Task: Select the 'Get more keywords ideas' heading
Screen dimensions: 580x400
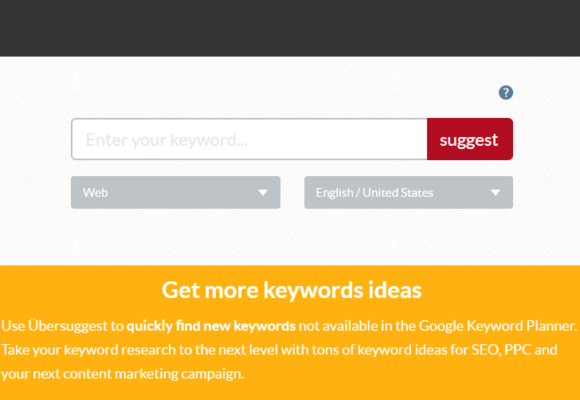Action: (291, 290)
